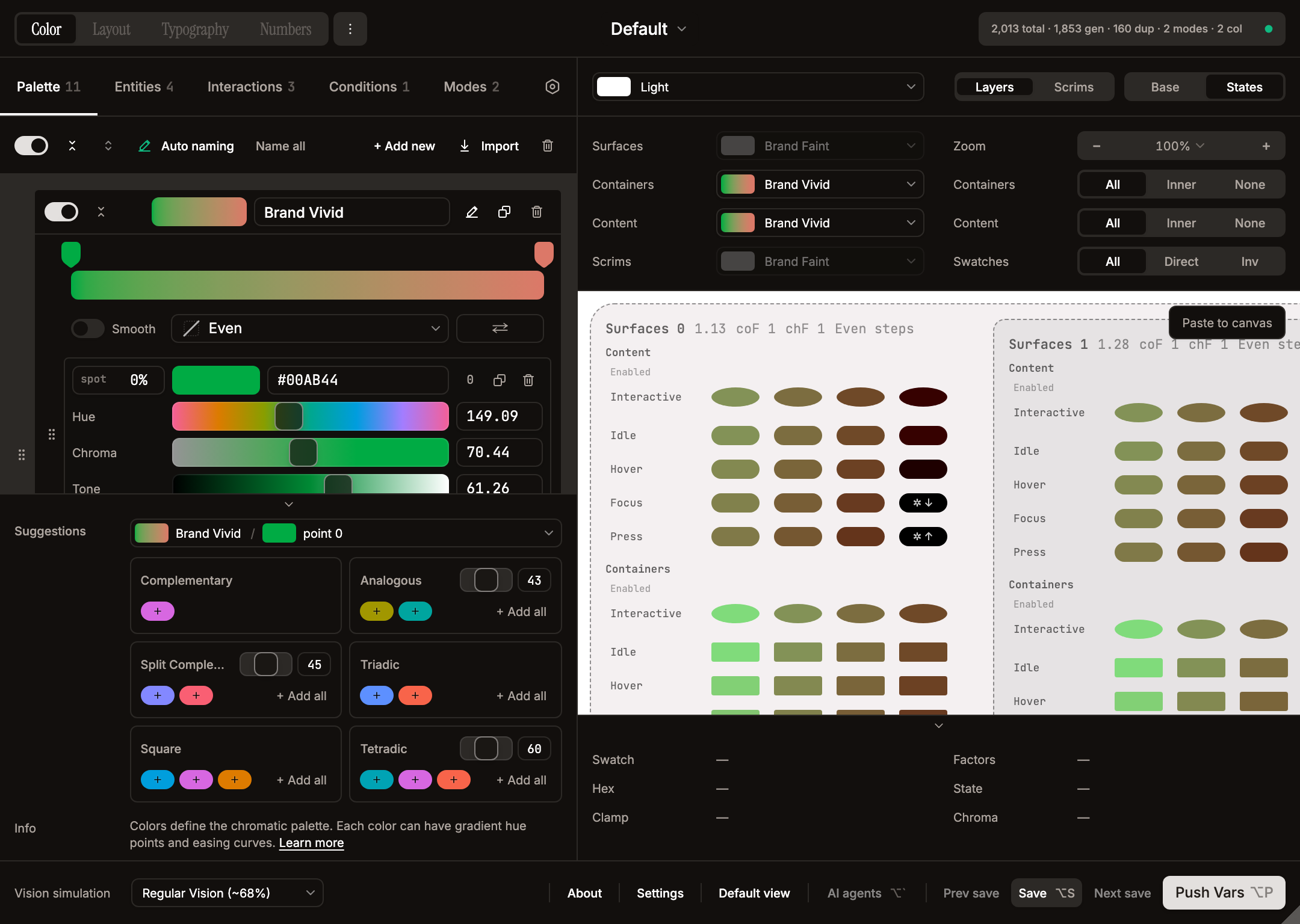Toggle the Analogous suggestion switch

tap(486, 580)
